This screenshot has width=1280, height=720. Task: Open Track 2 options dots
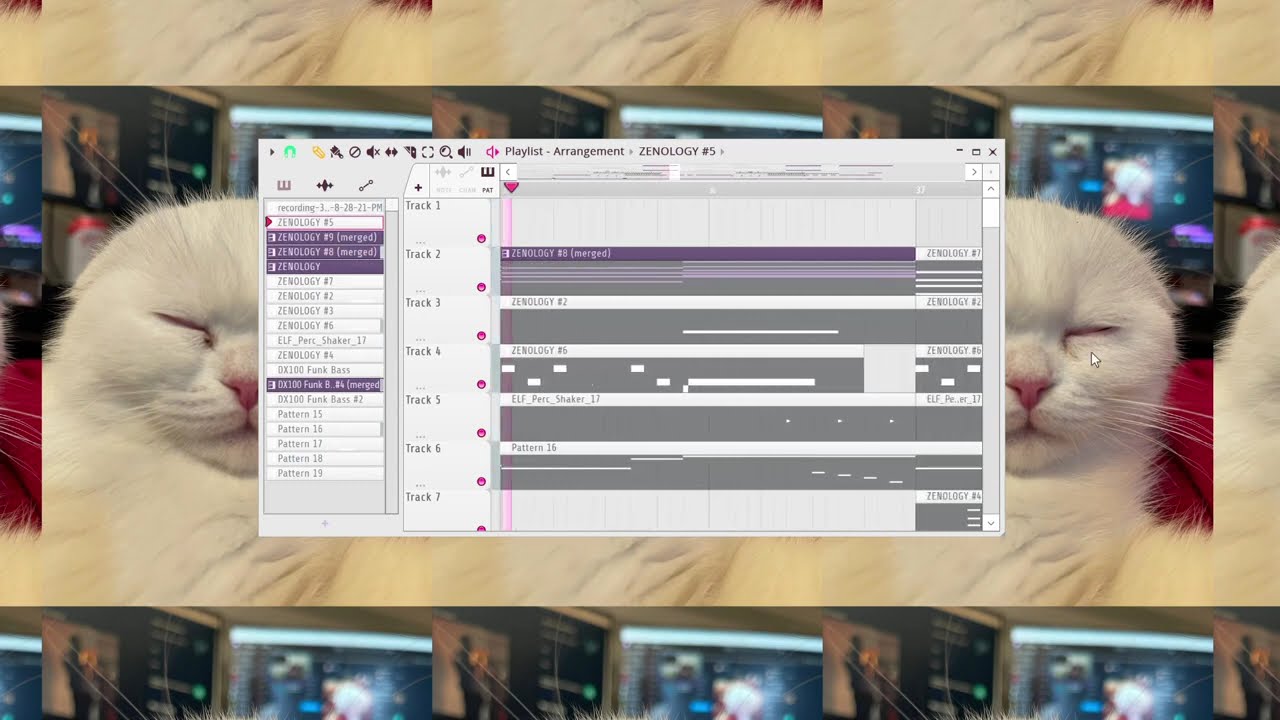pyautogui.click(x=420, y=290)
